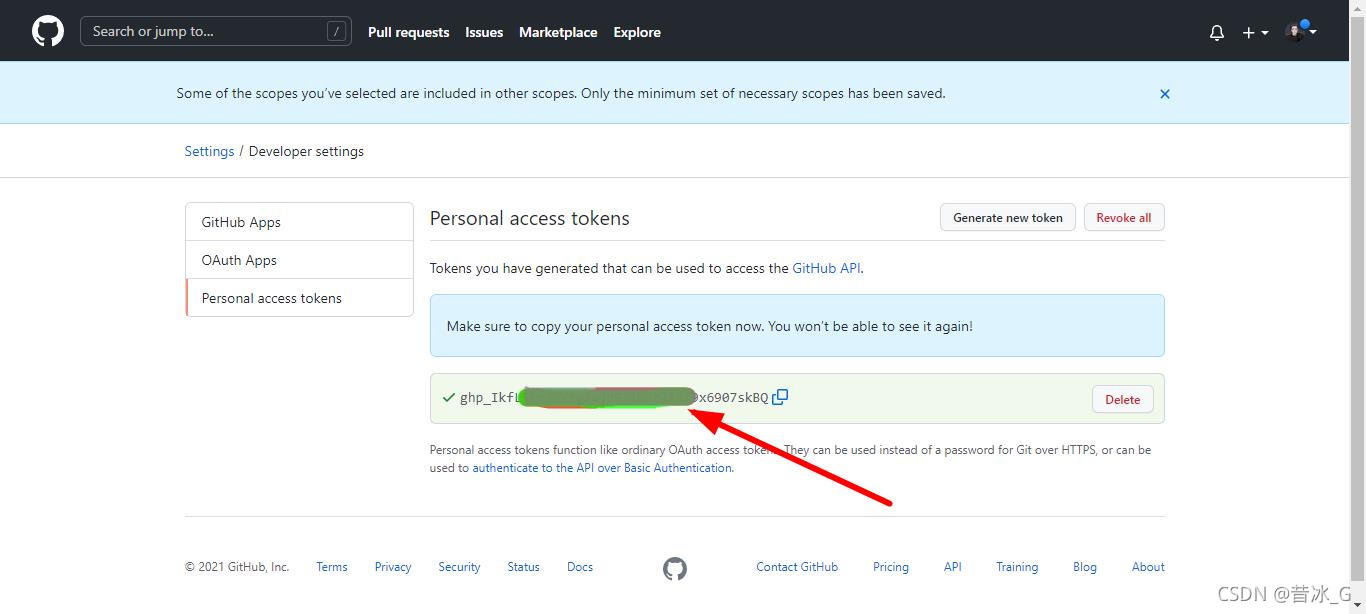This screenshot has width=1366, height=614.
Task: Open the Marketplace menu item
Action: click(558, 31)
